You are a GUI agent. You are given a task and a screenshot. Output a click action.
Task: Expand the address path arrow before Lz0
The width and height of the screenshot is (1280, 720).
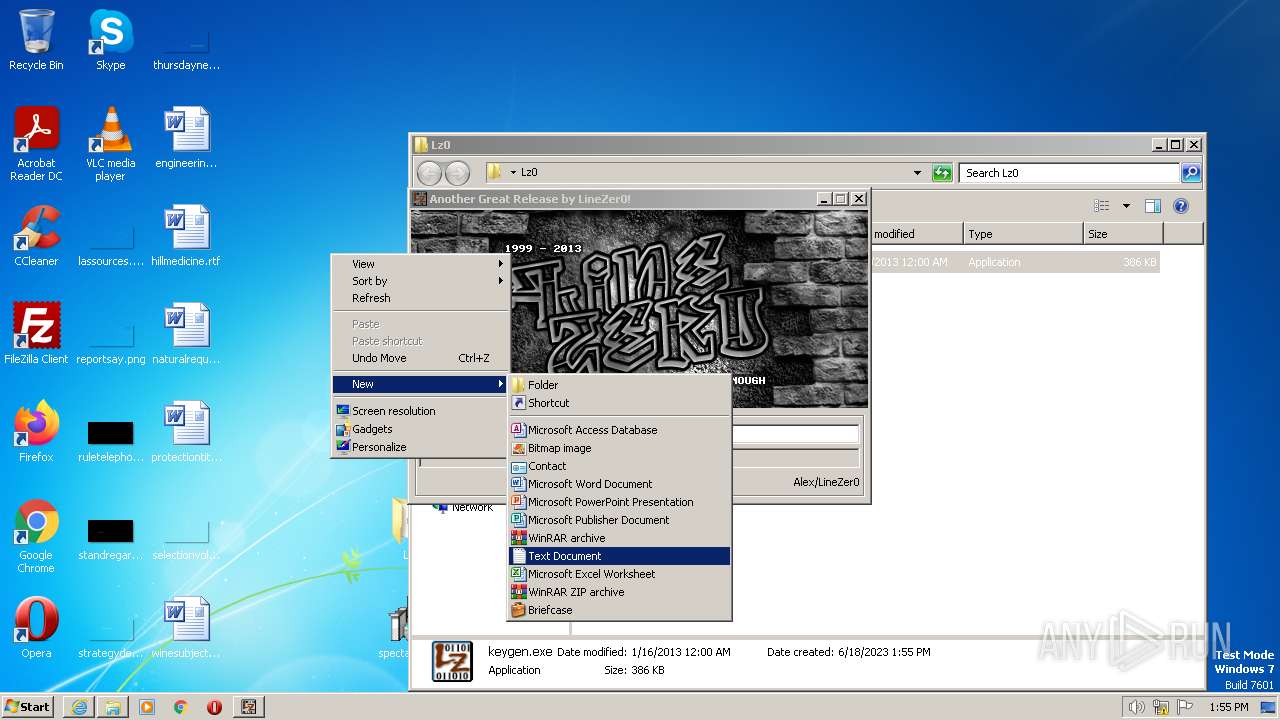pyautogui.click(x=513, y=173)
